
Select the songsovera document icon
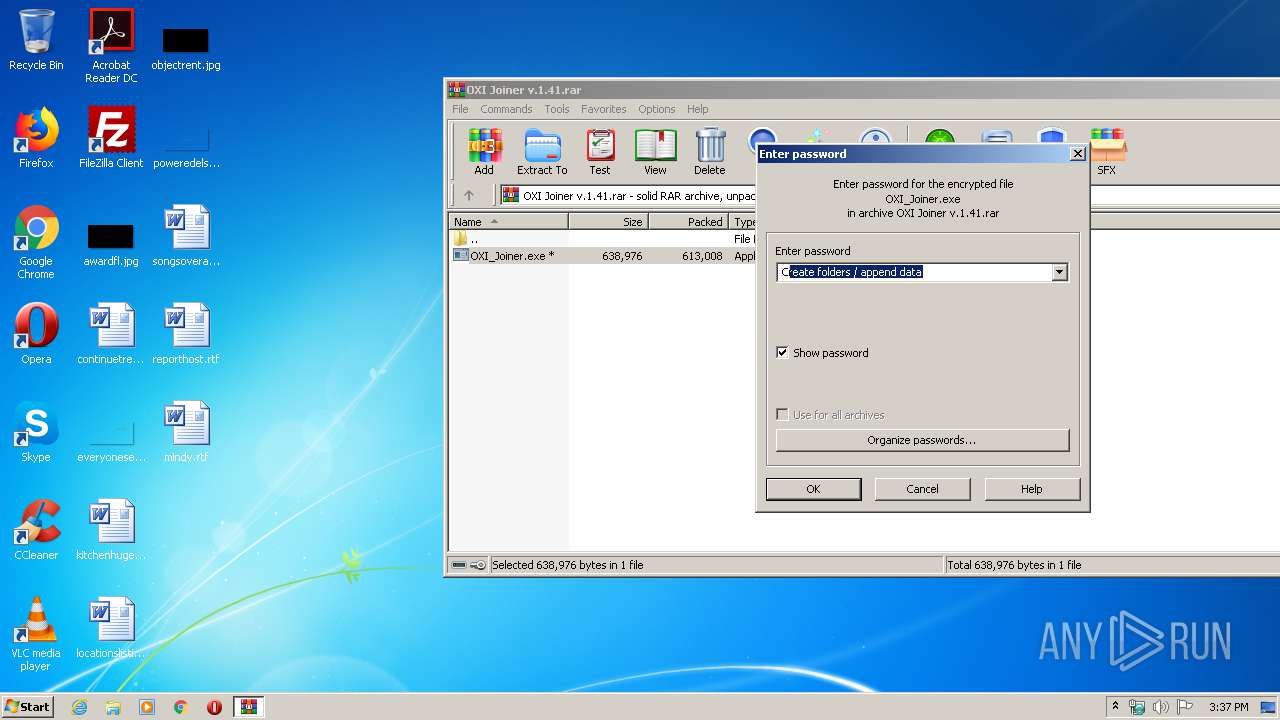(x=186, y=236)
